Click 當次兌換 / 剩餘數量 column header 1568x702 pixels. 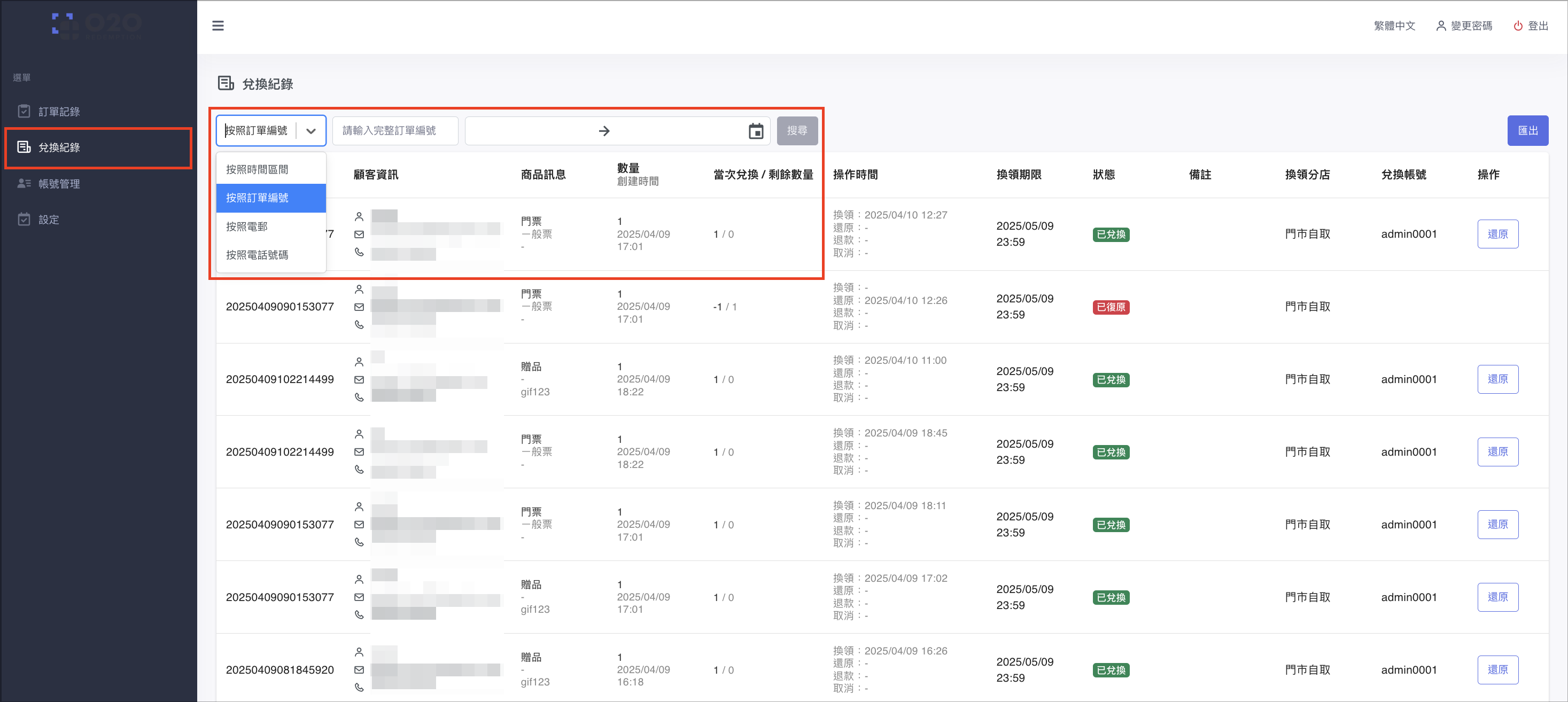[x=763, y=175]
